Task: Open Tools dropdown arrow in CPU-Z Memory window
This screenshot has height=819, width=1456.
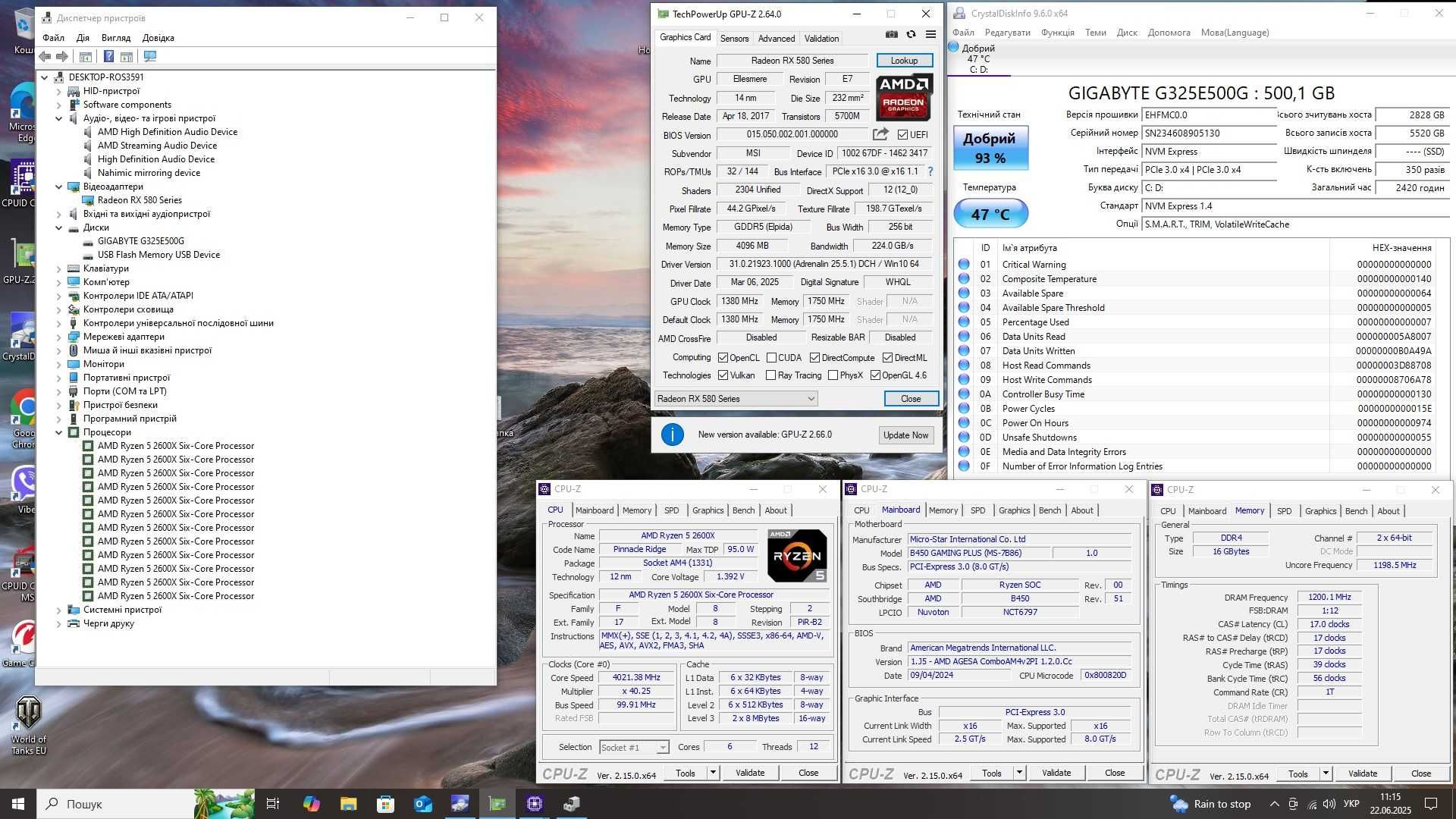Action: click(x=1326, y=773)
